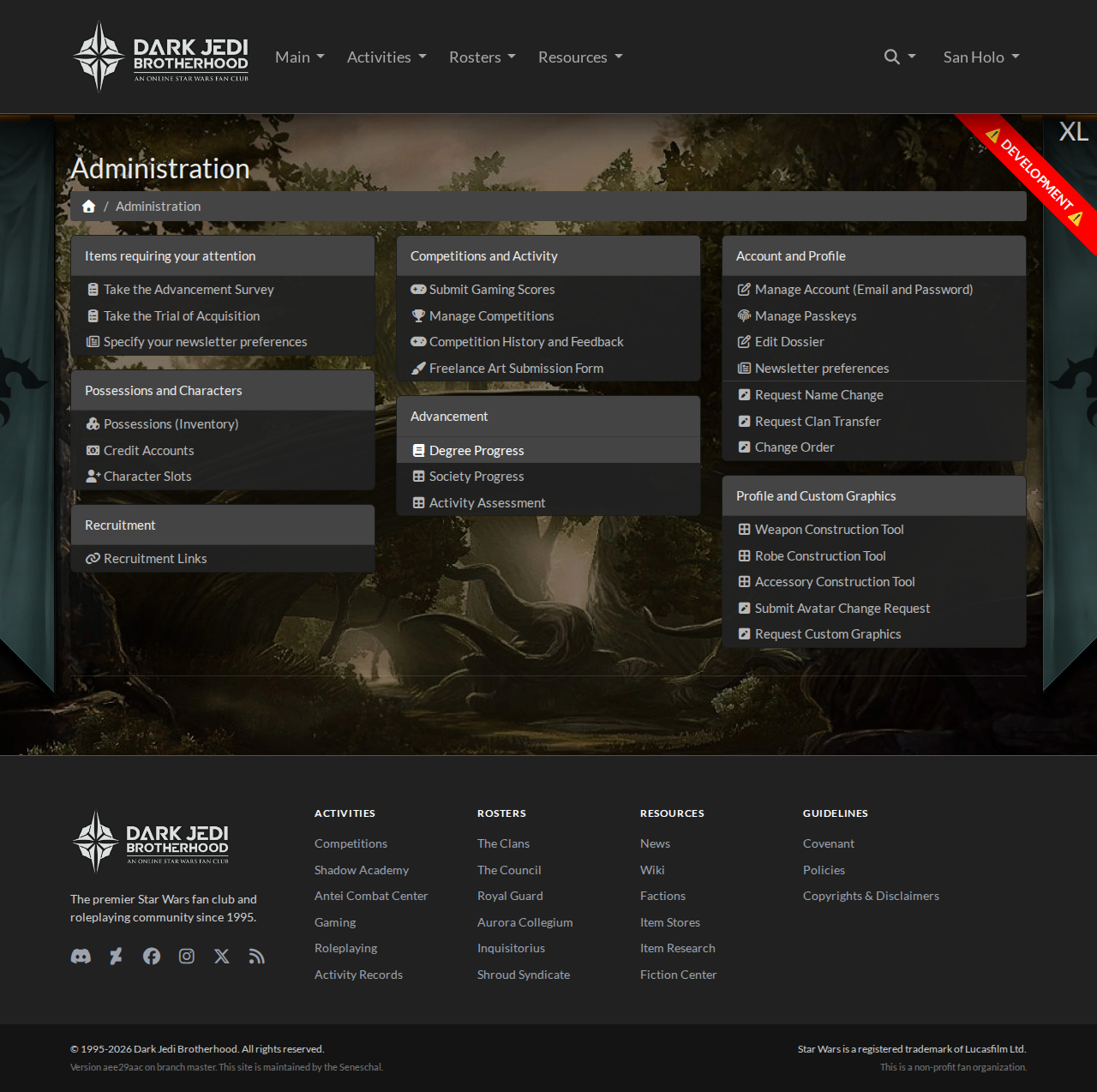Go to Manage Passkeys
The image size is (1097, 1092).
pyautogui.click(x=805, y=316)
